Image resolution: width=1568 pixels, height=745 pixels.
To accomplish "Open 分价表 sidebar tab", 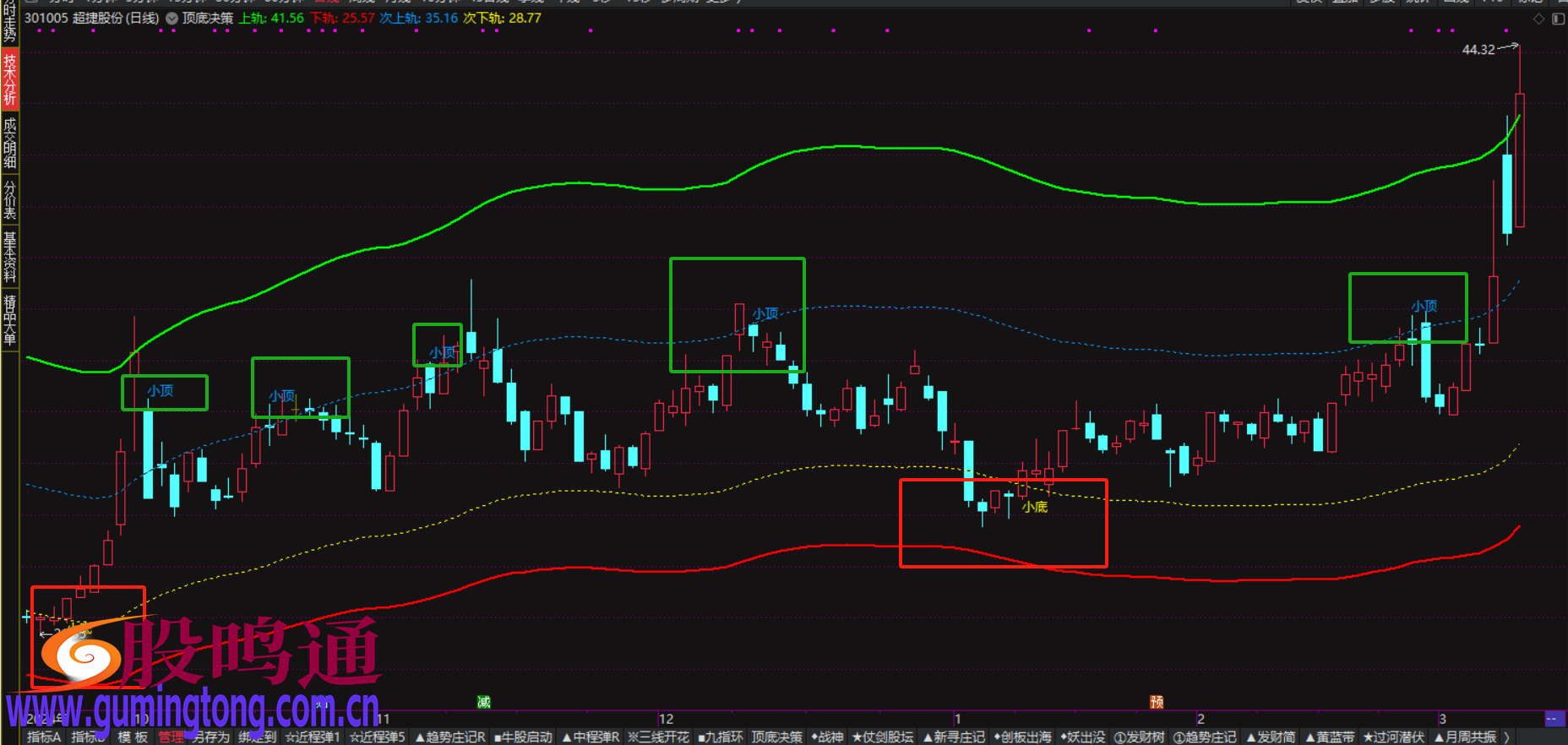I will click(9, 200).
